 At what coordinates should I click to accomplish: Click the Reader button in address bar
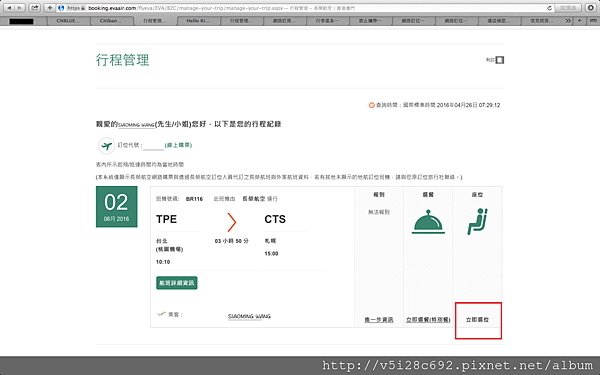tap(568, 8)
